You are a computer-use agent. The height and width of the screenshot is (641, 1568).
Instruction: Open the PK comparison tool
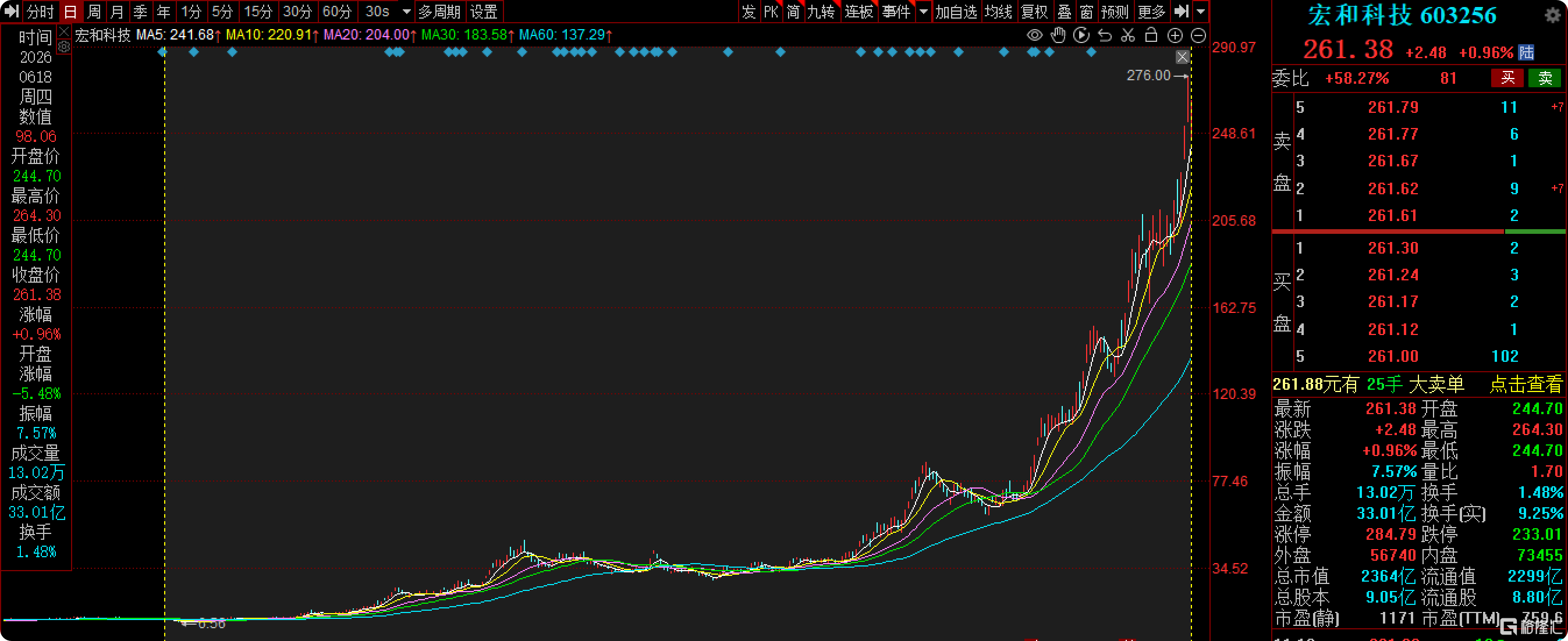[771, 11]
